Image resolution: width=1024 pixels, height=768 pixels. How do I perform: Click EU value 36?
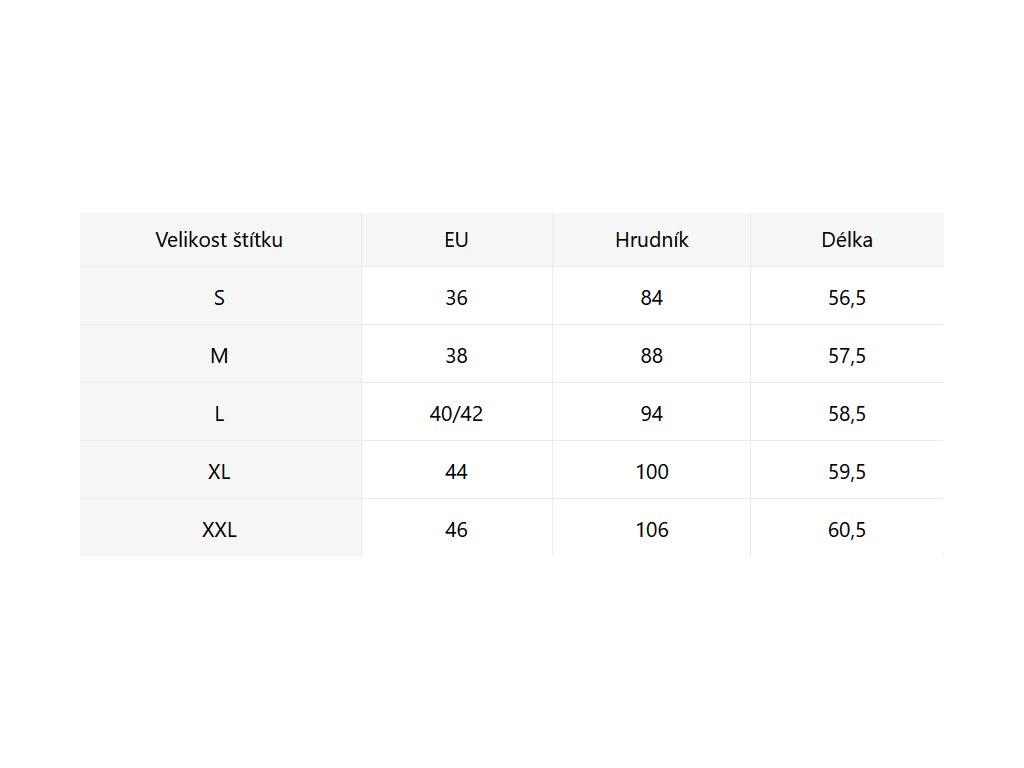point(456,298)
